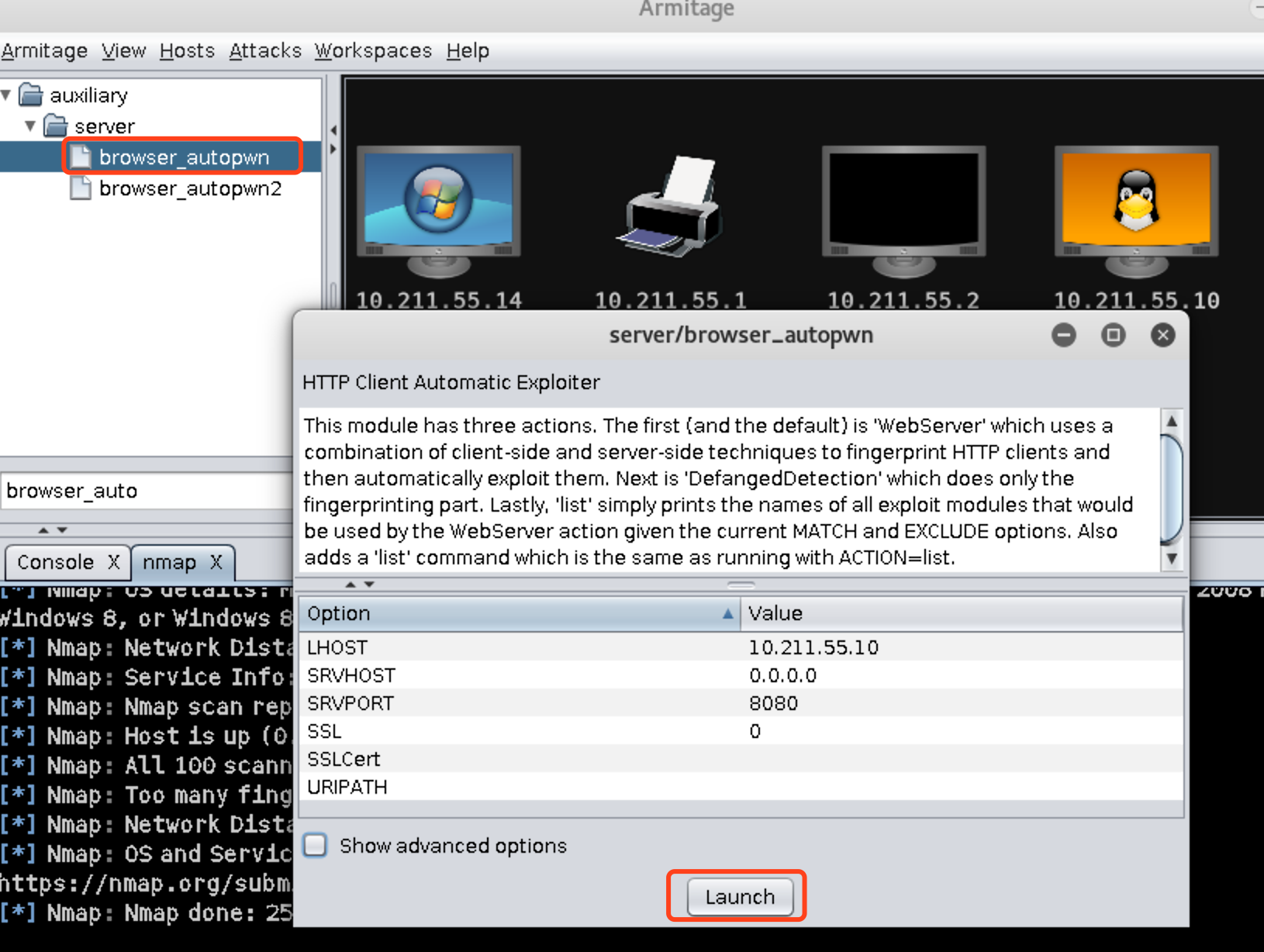Click the module description text area
This screenshot has width=1264, height=952.
[729, 490]
